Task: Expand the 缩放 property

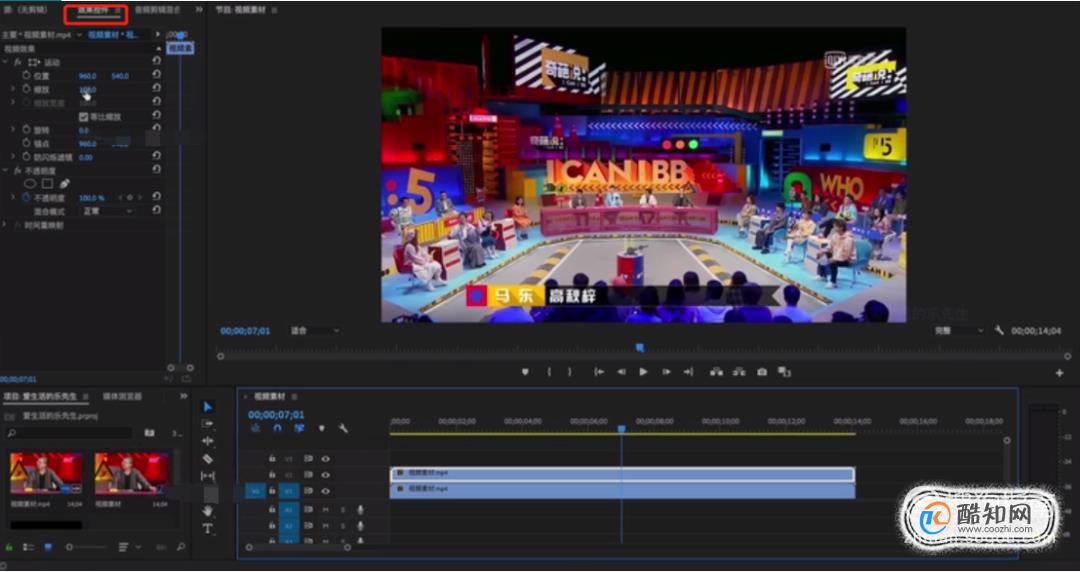Action: 12,89
